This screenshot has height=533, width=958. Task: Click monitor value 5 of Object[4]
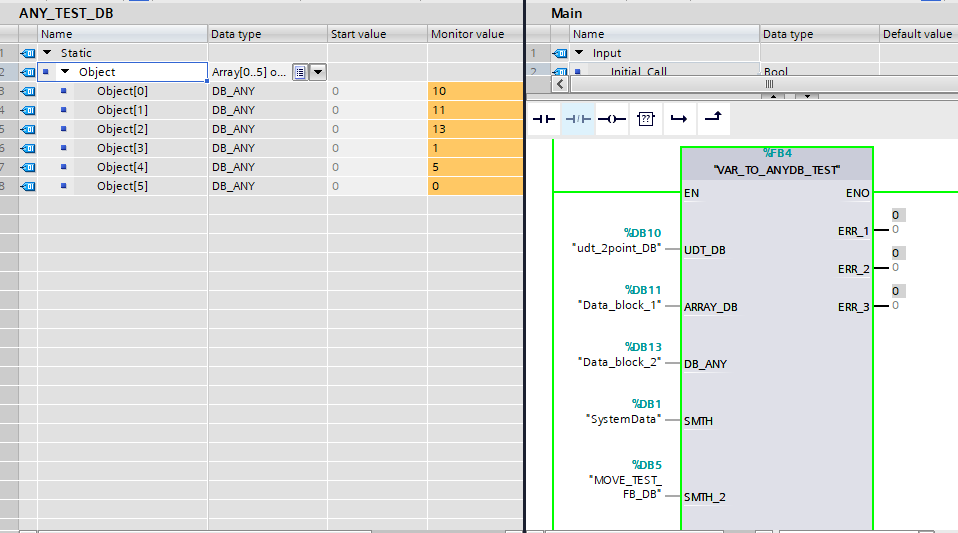[x=475, y=167]
